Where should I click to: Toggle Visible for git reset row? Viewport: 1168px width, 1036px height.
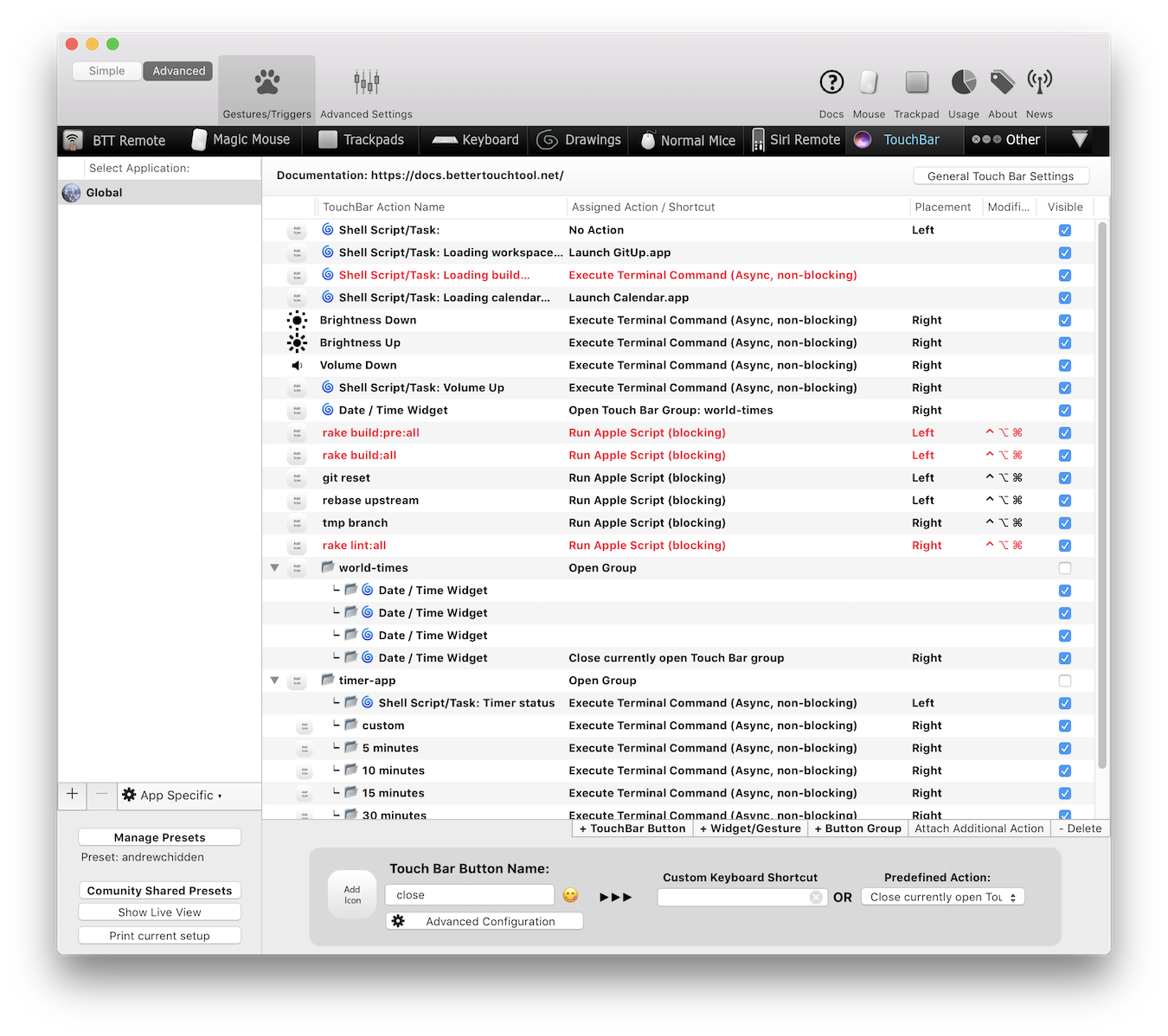coord(1065,477)
